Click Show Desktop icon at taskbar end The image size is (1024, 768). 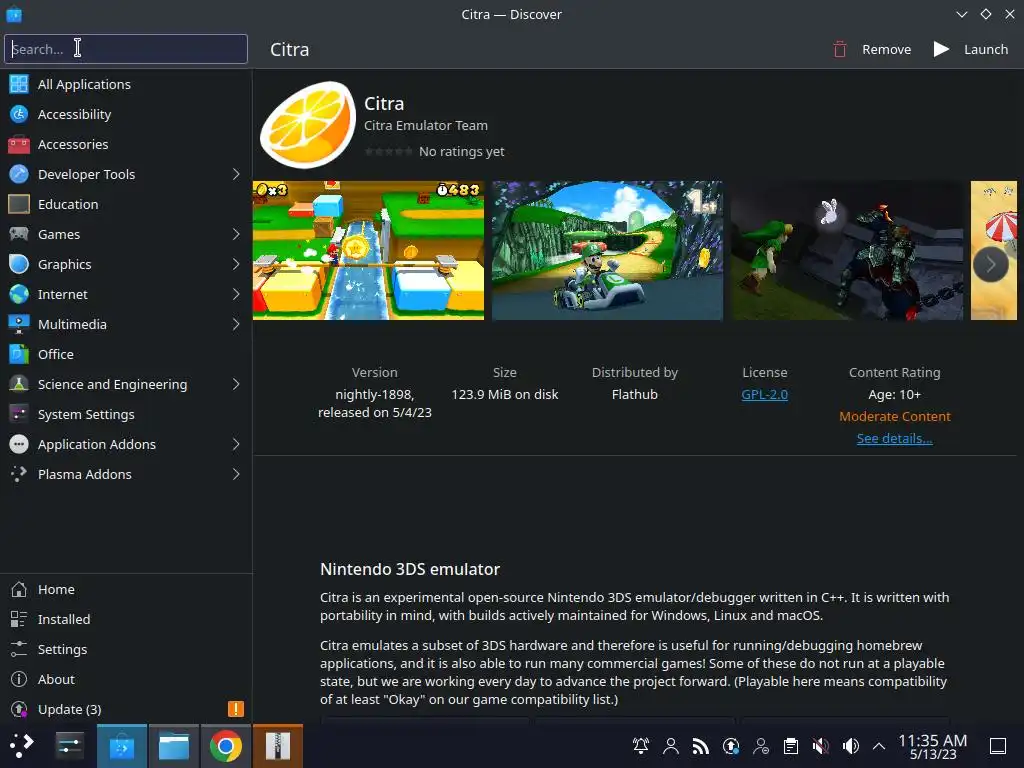[998, 746]
